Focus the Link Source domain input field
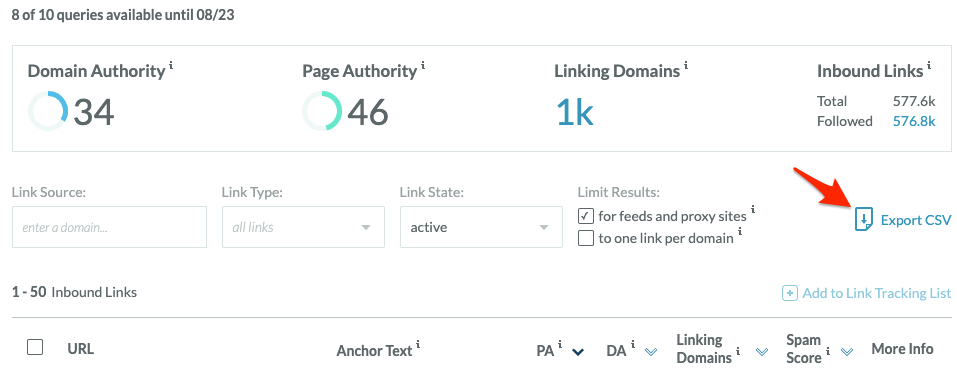This screenshot has height=370, width=957. (x=109, y=227)
